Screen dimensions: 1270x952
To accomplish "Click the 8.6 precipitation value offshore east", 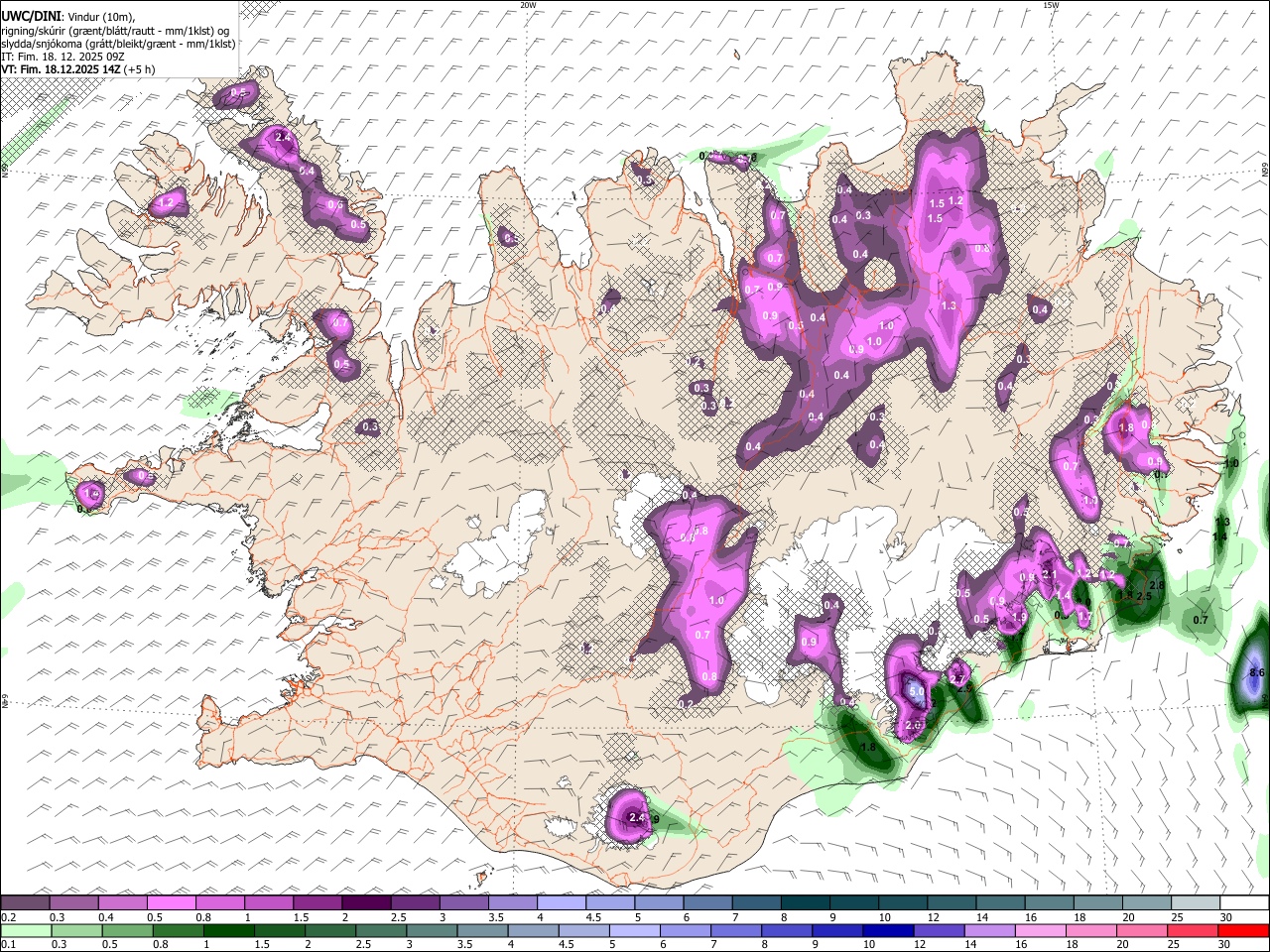I will (1257, 672).
